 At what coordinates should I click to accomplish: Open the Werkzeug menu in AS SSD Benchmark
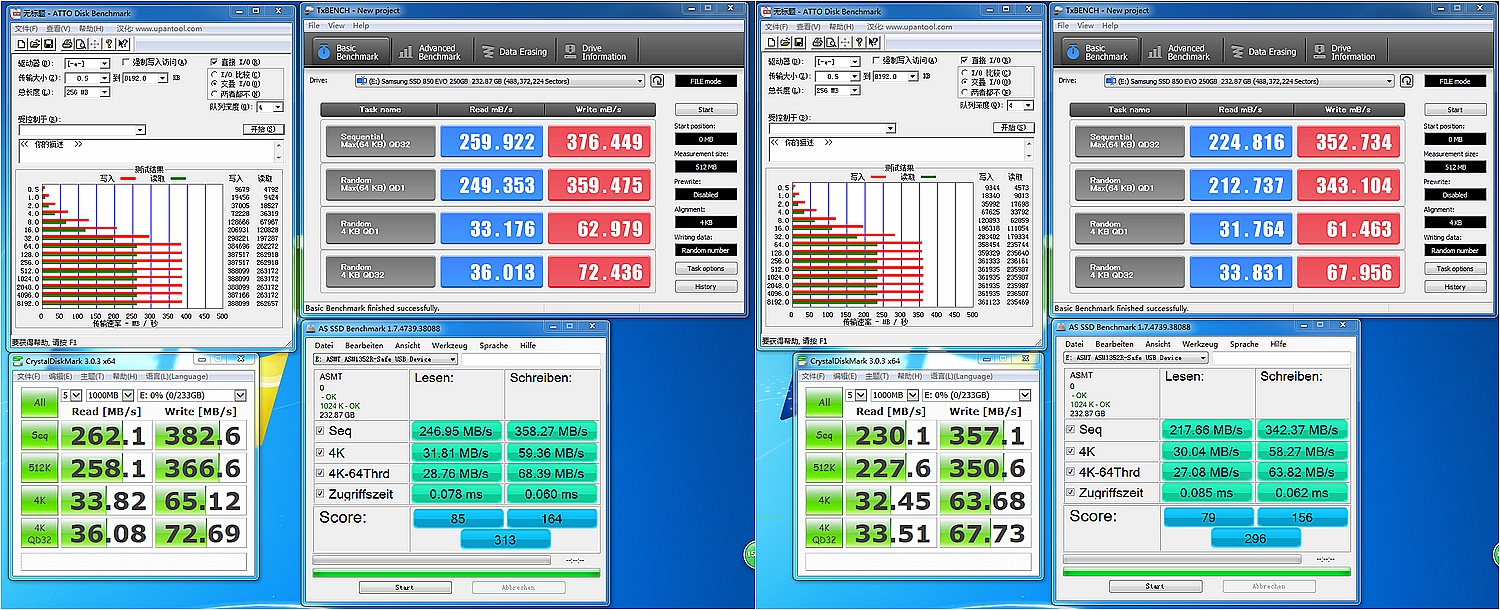click(449, 343)
